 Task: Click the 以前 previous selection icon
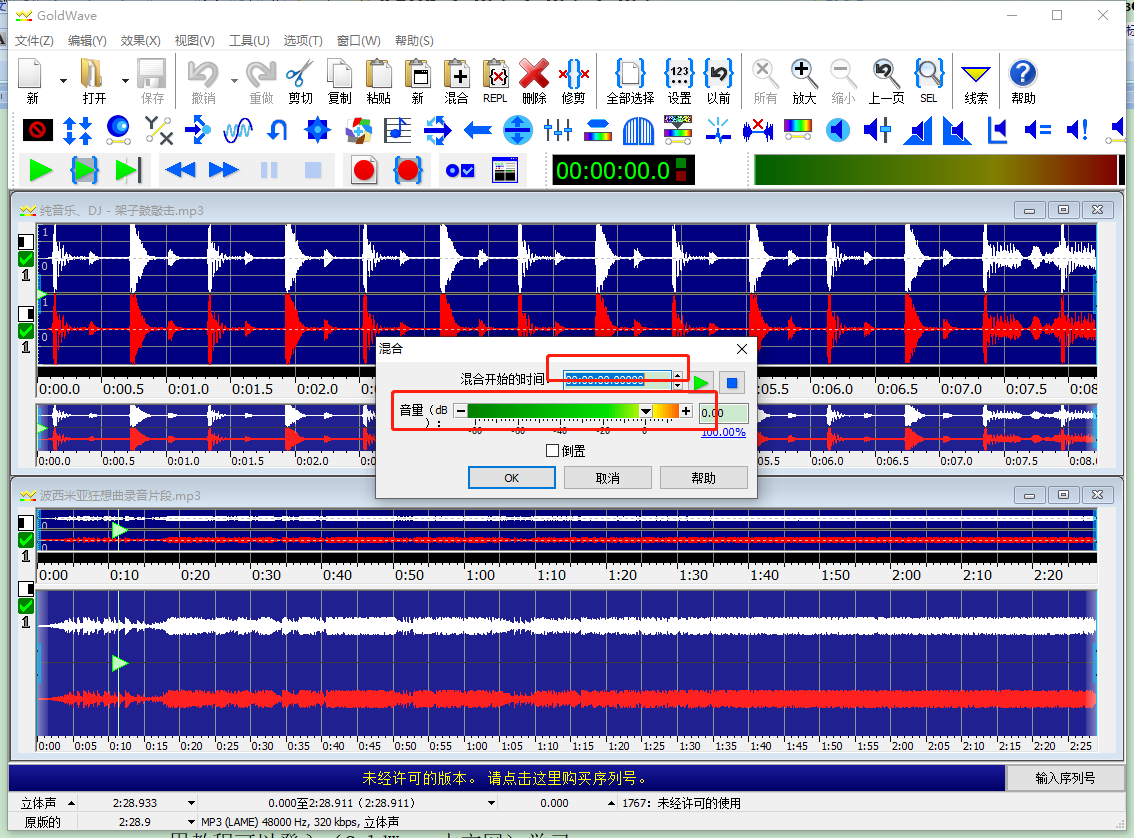point(718,74)
